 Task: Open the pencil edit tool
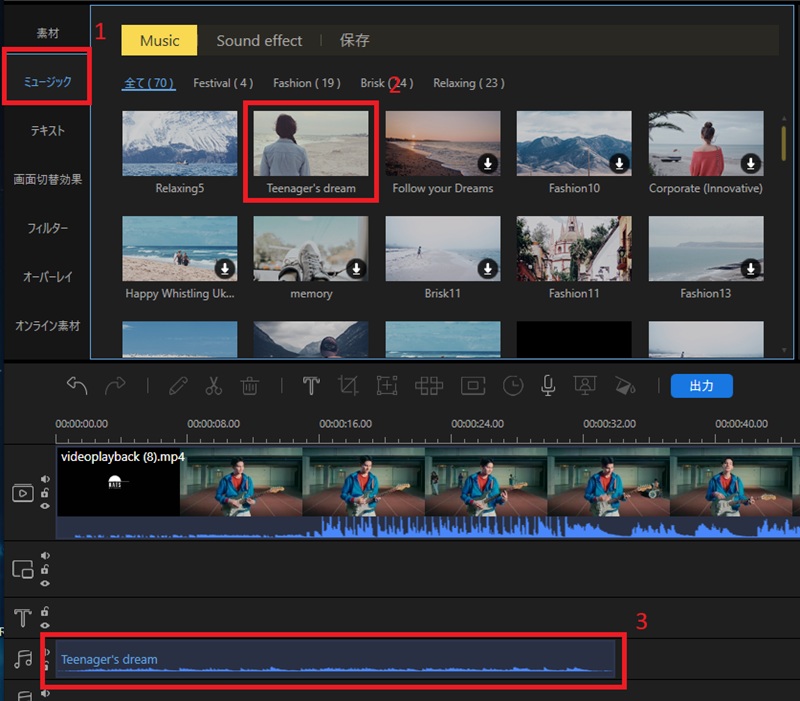(x=178, y=386)
